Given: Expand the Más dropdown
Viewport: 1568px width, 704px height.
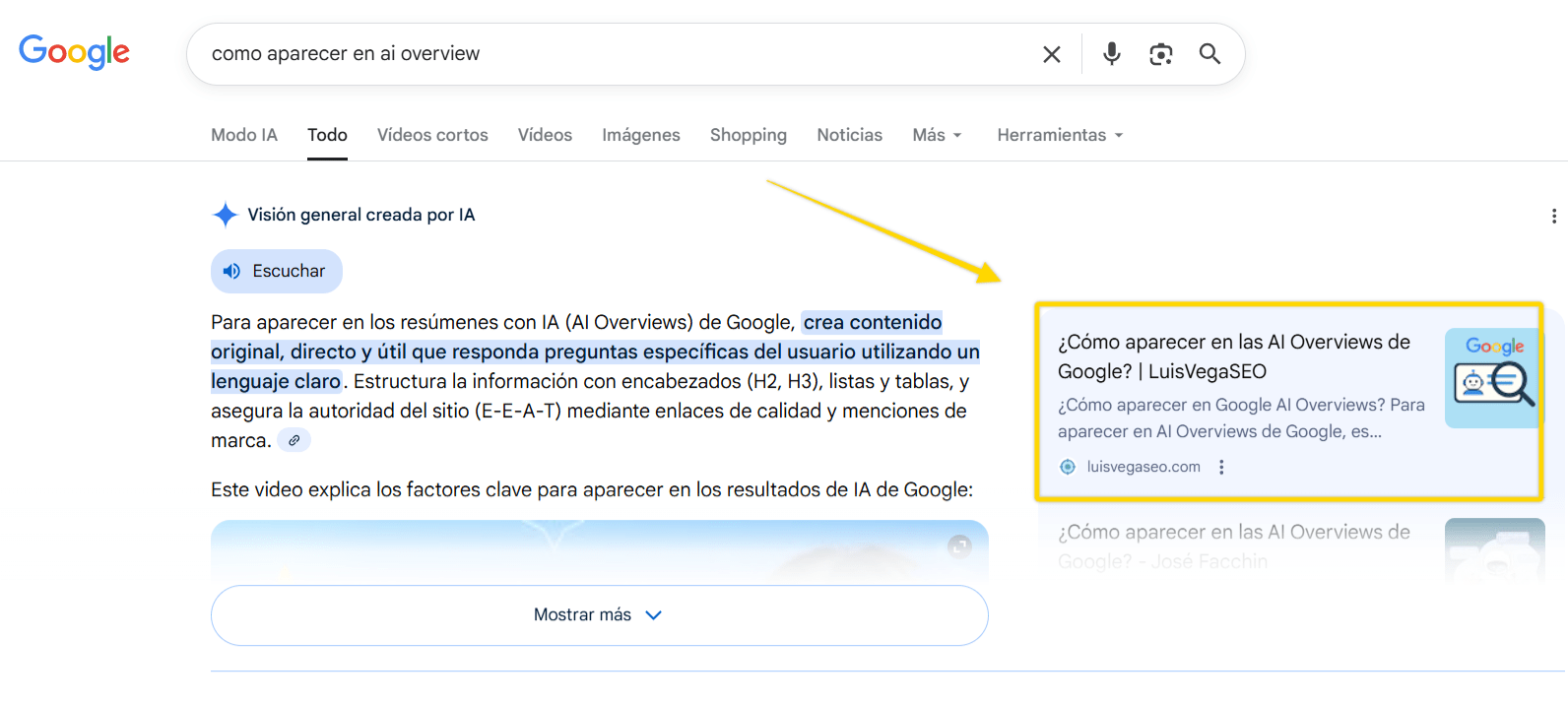Looking at the screenshot, I should (x=937, y=135).
